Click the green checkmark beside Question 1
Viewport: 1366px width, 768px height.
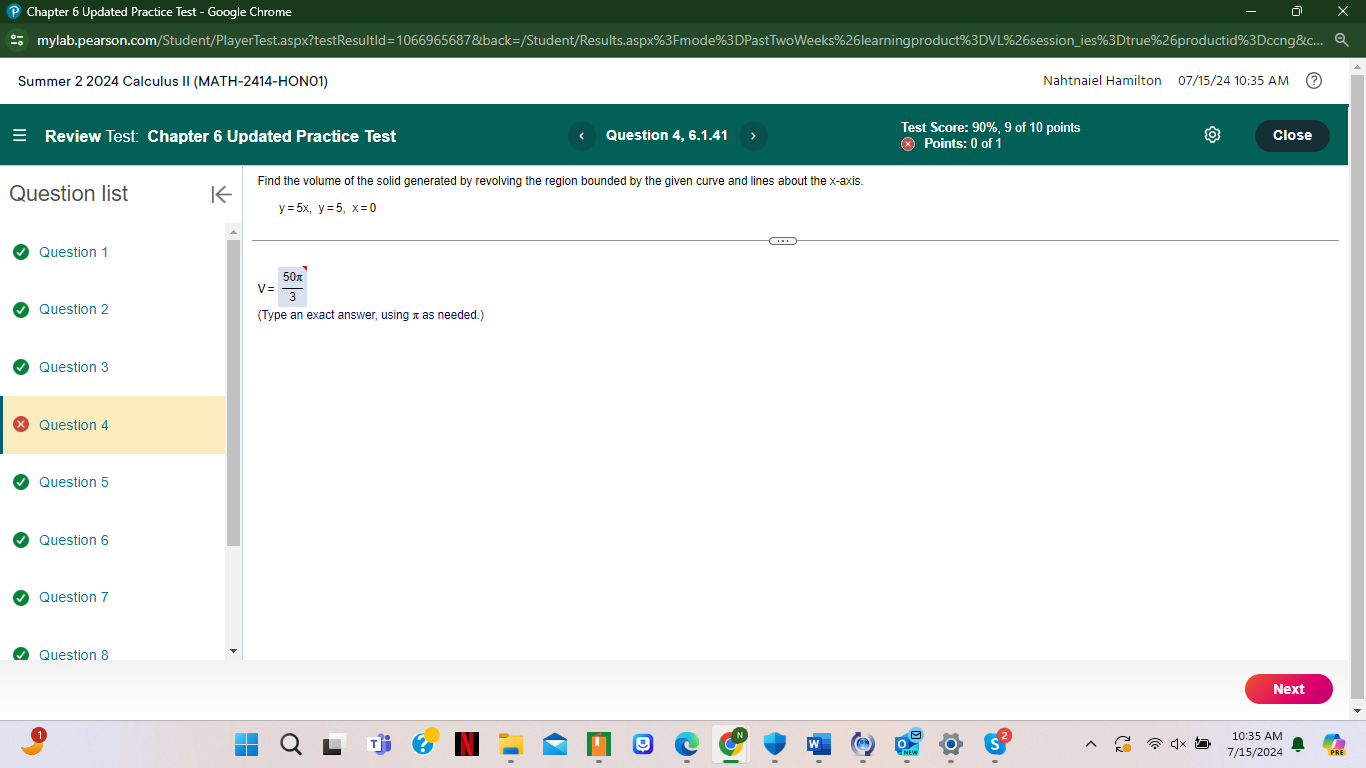tap(21, 252)
